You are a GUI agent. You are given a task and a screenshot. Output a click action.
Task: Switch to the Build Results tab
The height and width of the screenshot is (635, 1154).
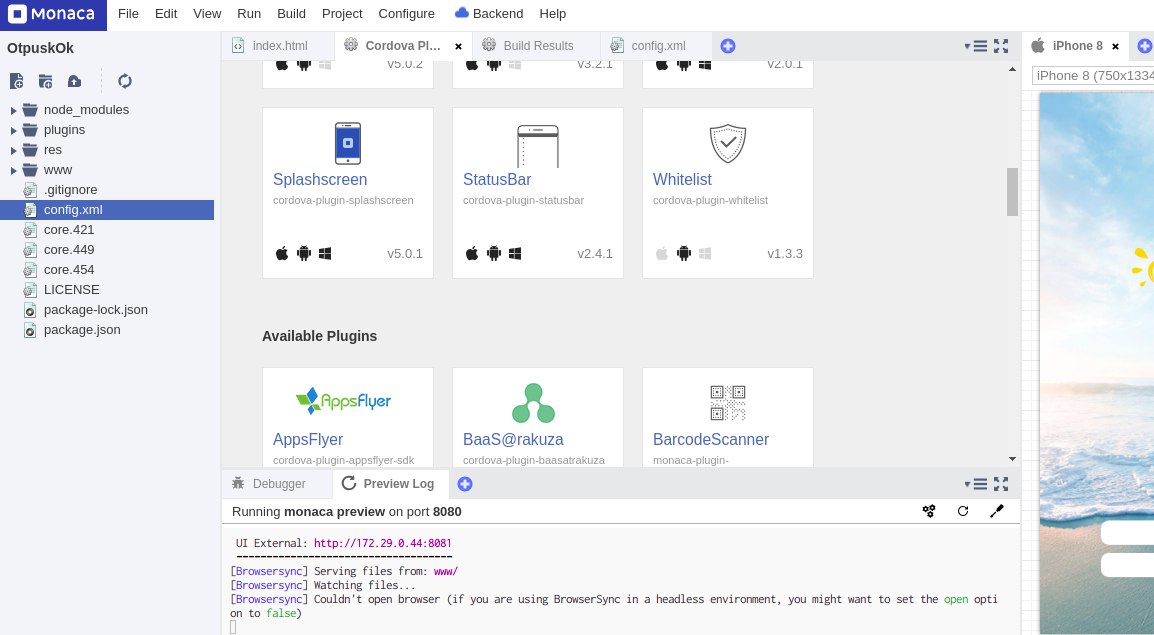536,46
